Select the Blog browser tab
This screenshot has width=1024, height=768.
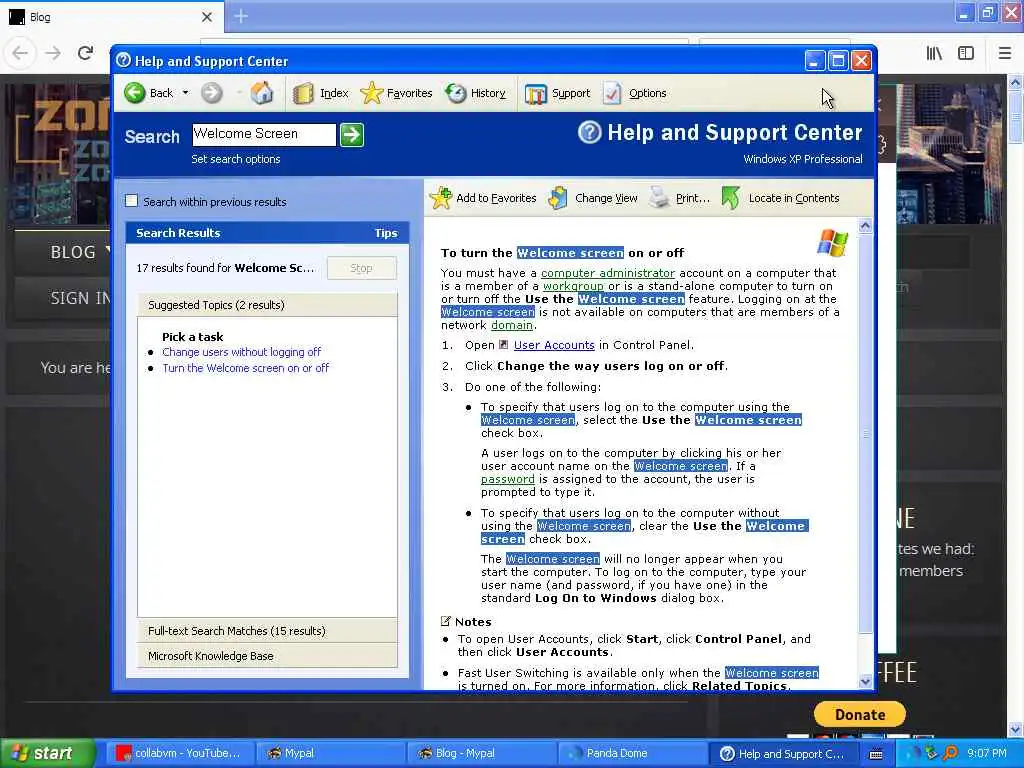[112, 17]
